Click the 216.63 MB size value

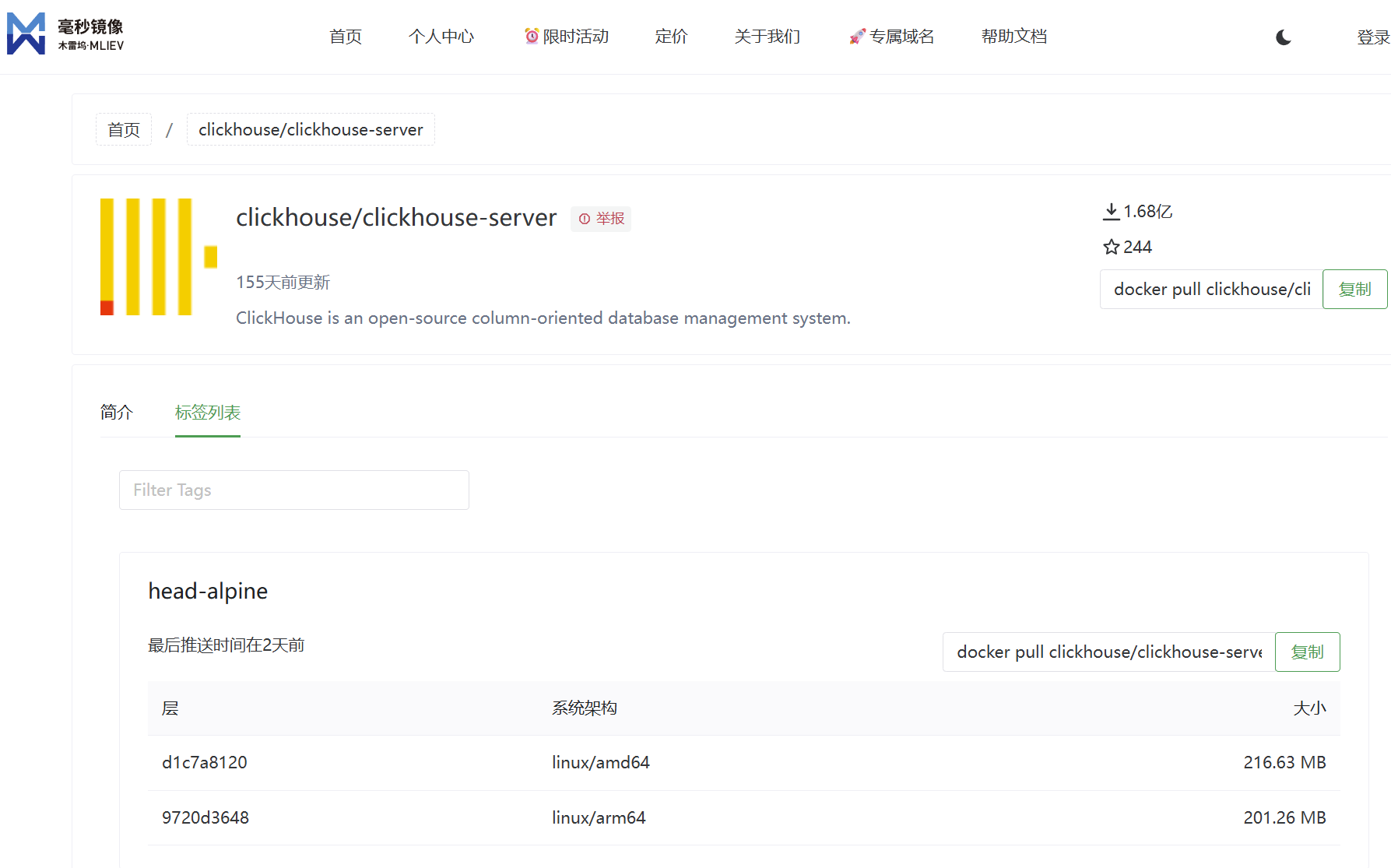pyautogui.click(x=1284, y=762)
